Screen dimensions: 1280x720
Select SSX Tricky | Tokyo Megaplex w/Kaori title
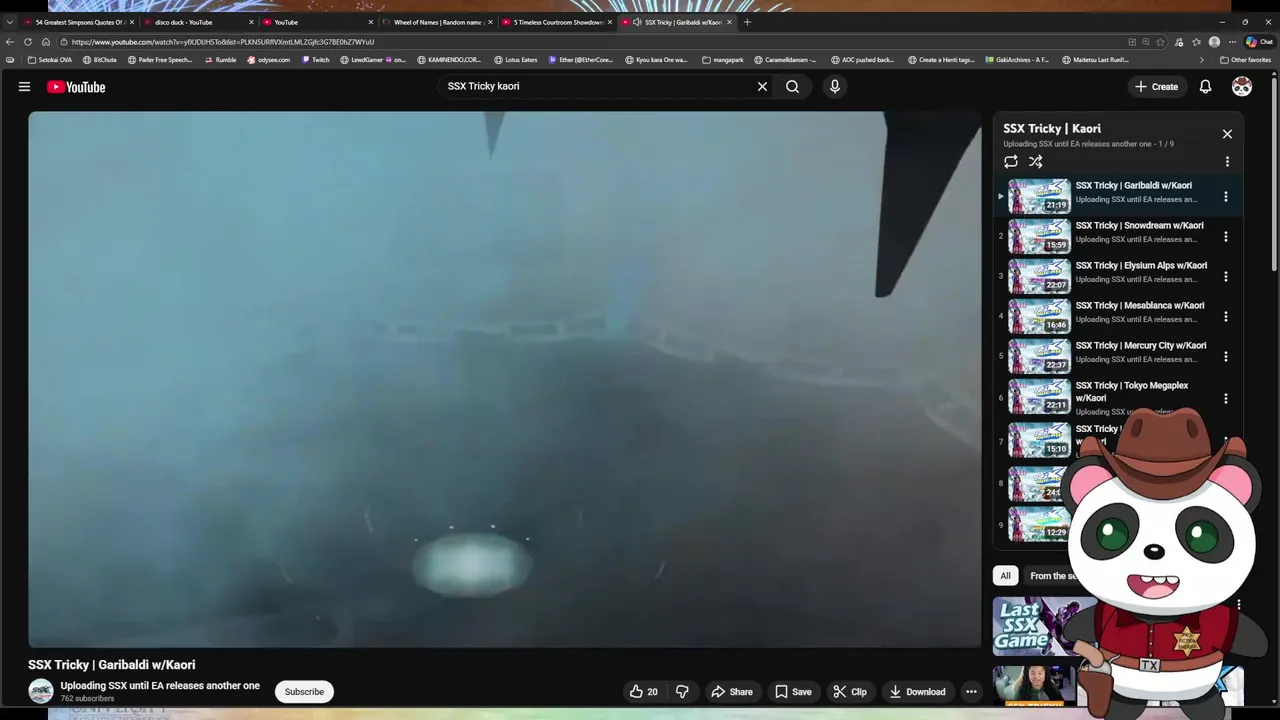click(1132, 392)
